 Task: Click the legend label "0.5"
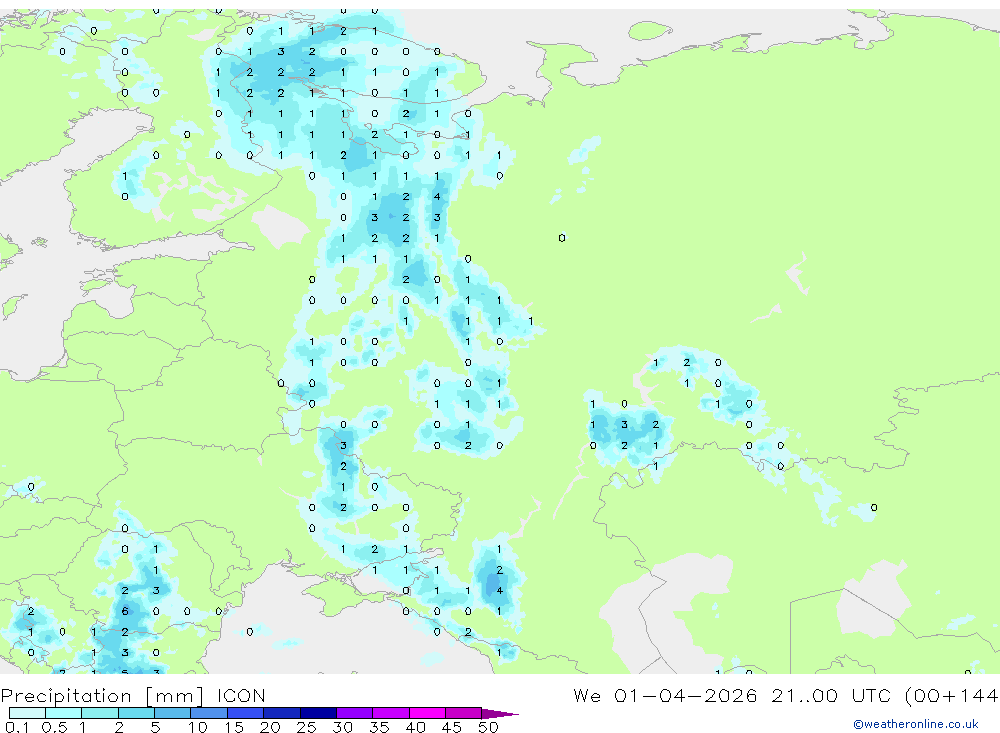tap(54, 727)
